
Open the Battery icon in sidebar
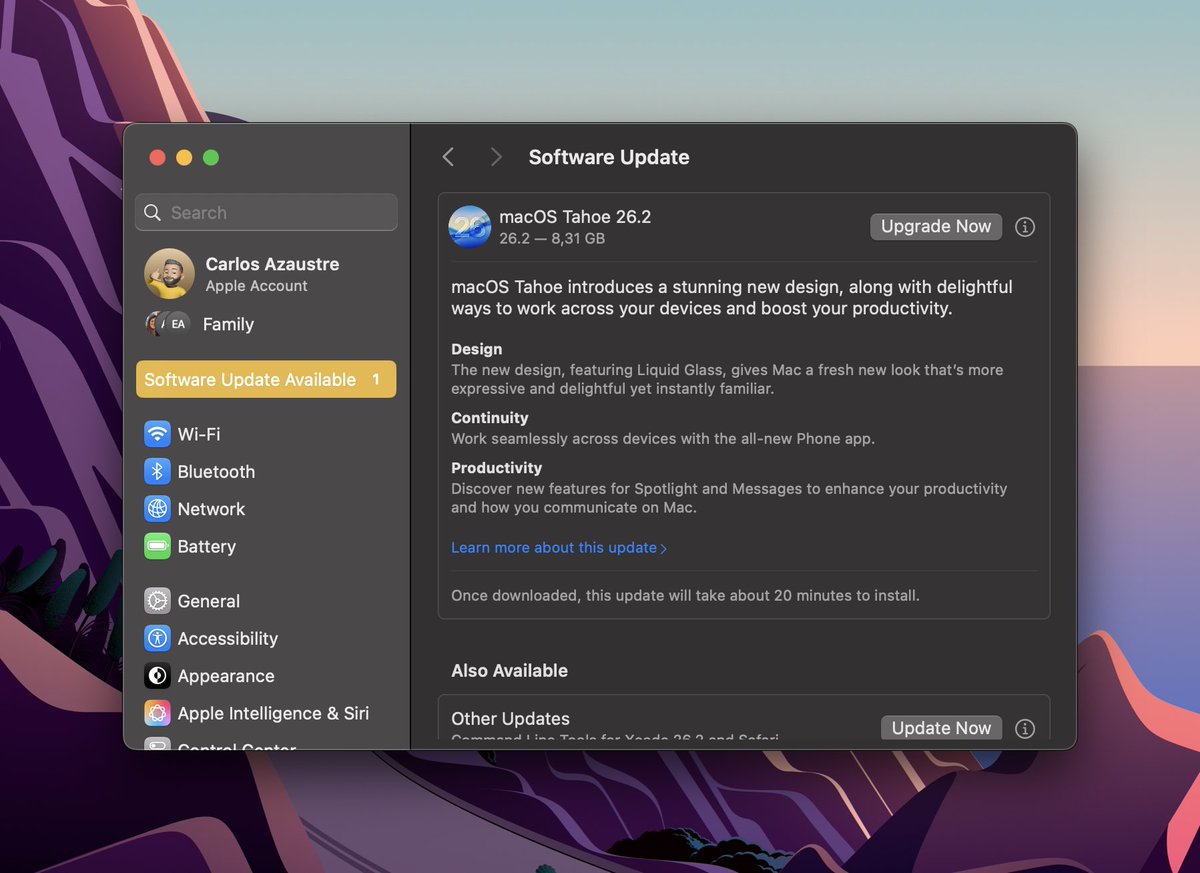coord(157,546)
